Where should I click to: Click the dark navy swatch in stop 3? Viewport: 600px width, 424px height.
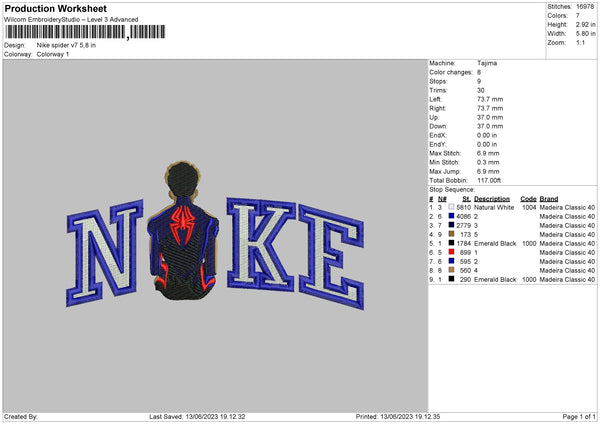(452, 225)
